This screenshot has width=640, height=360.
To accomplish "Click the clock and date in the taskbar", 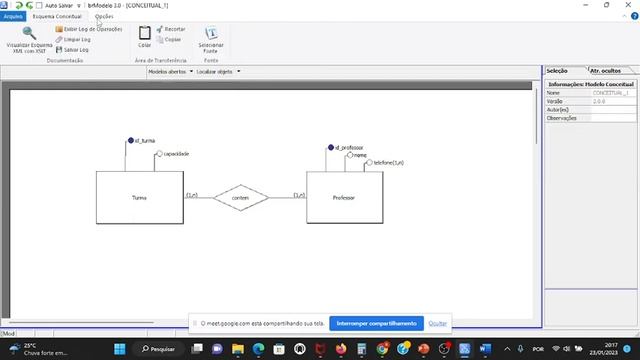I will 603,349.
